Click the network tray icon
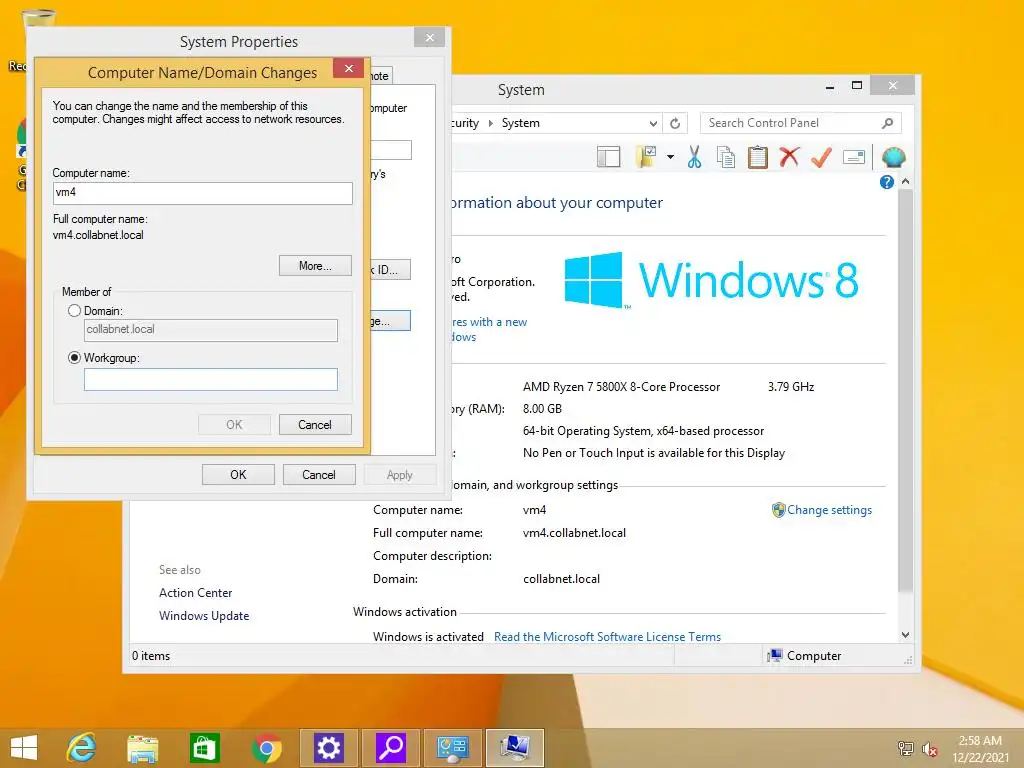The width and height of the screenshot is (1024, 768). [x=905, y=749]
